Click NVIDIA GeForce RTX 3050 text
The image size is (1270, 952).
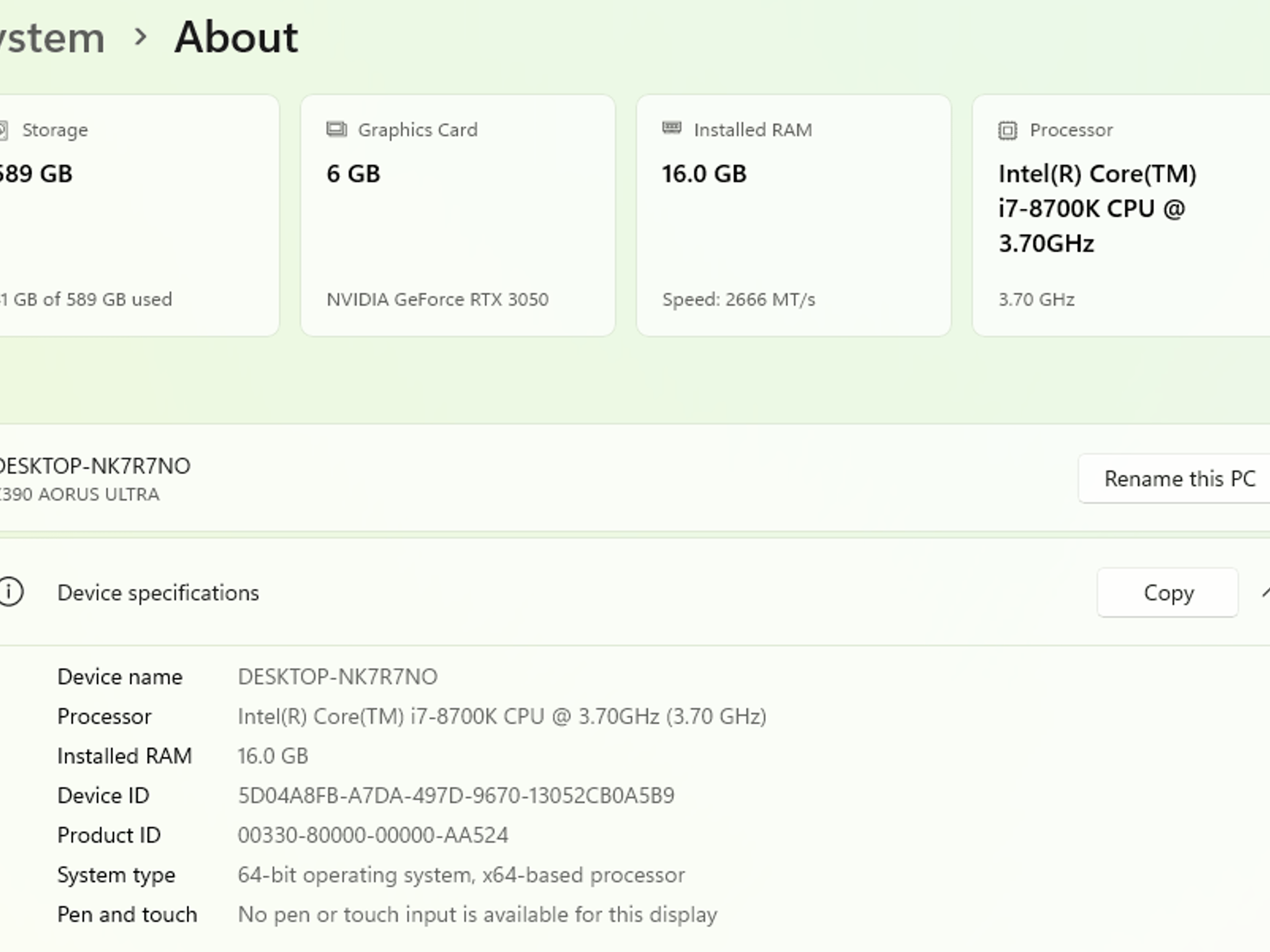click(x=438, y=299)
